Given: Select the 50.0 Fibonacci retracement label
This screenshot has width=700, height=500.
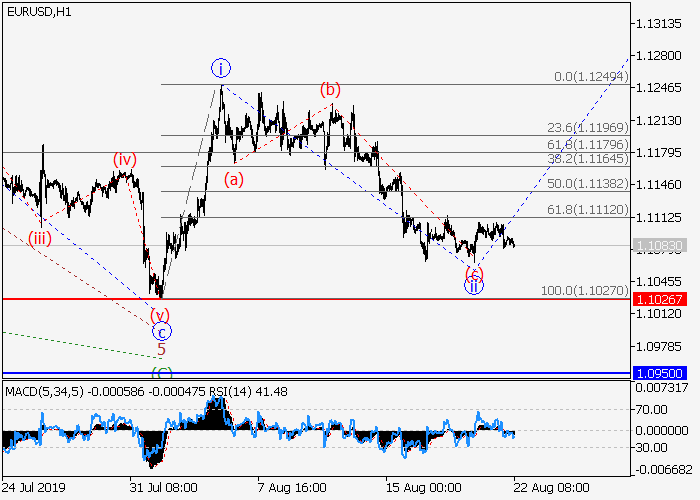Looking at the screenshot, I should (587, 184).
